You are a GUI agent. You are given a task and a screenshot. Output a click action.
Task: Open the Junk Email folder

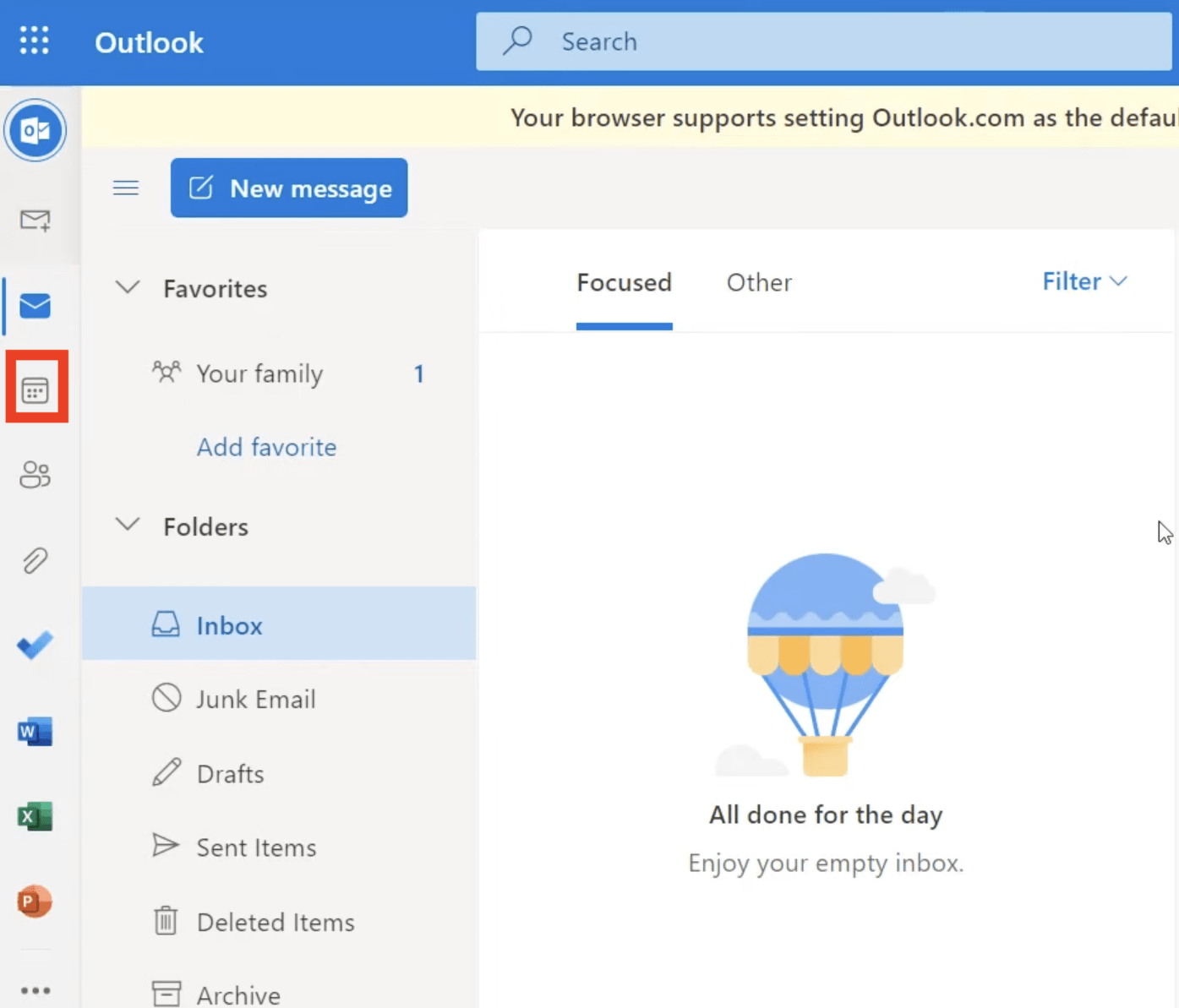[x=279, y=699]
